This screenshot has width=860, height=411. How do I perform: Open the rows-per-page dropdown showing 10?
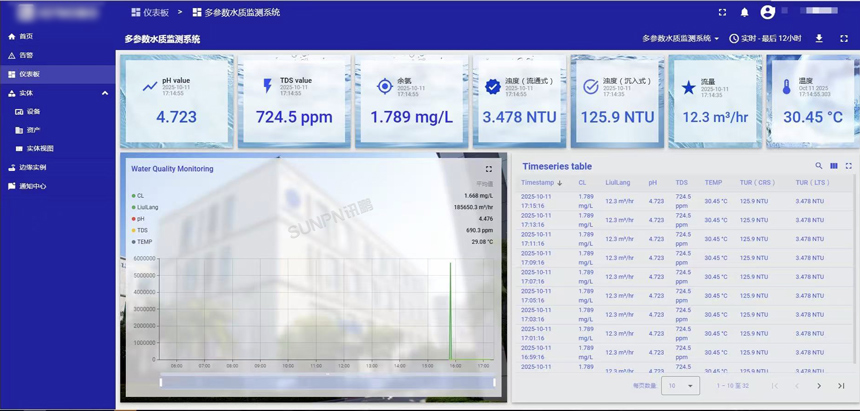point(681,386)
